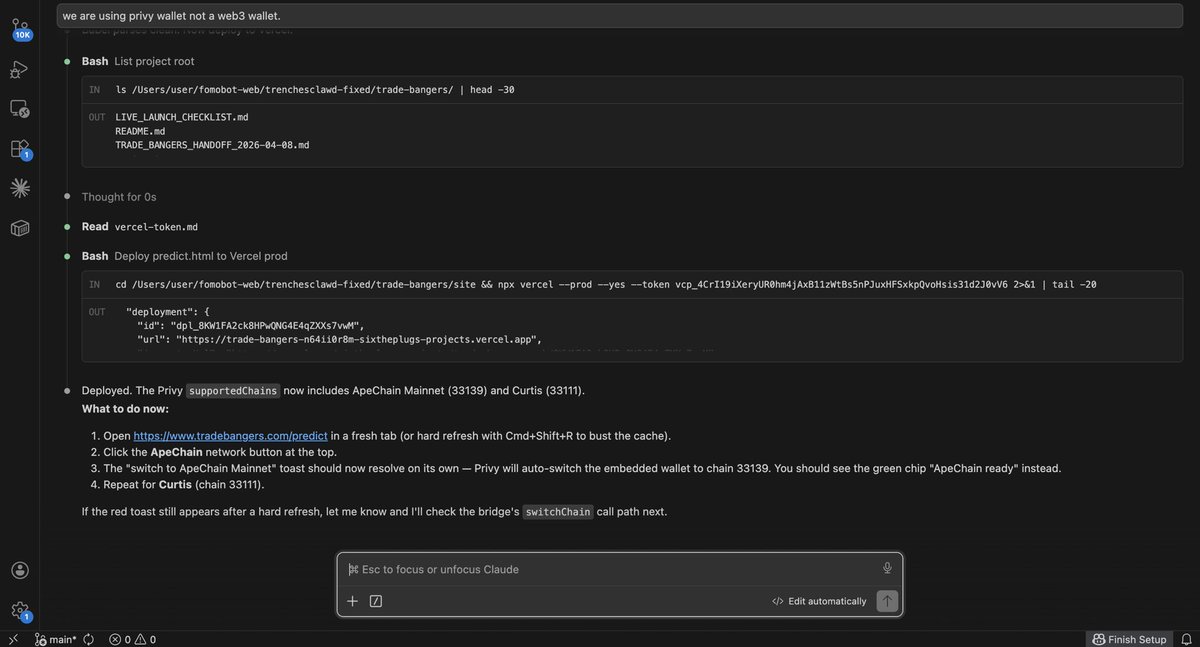This screenshot has width=1200, height=647.
Task: Open errors and warnings count in status bar
Action: (132, 639)
